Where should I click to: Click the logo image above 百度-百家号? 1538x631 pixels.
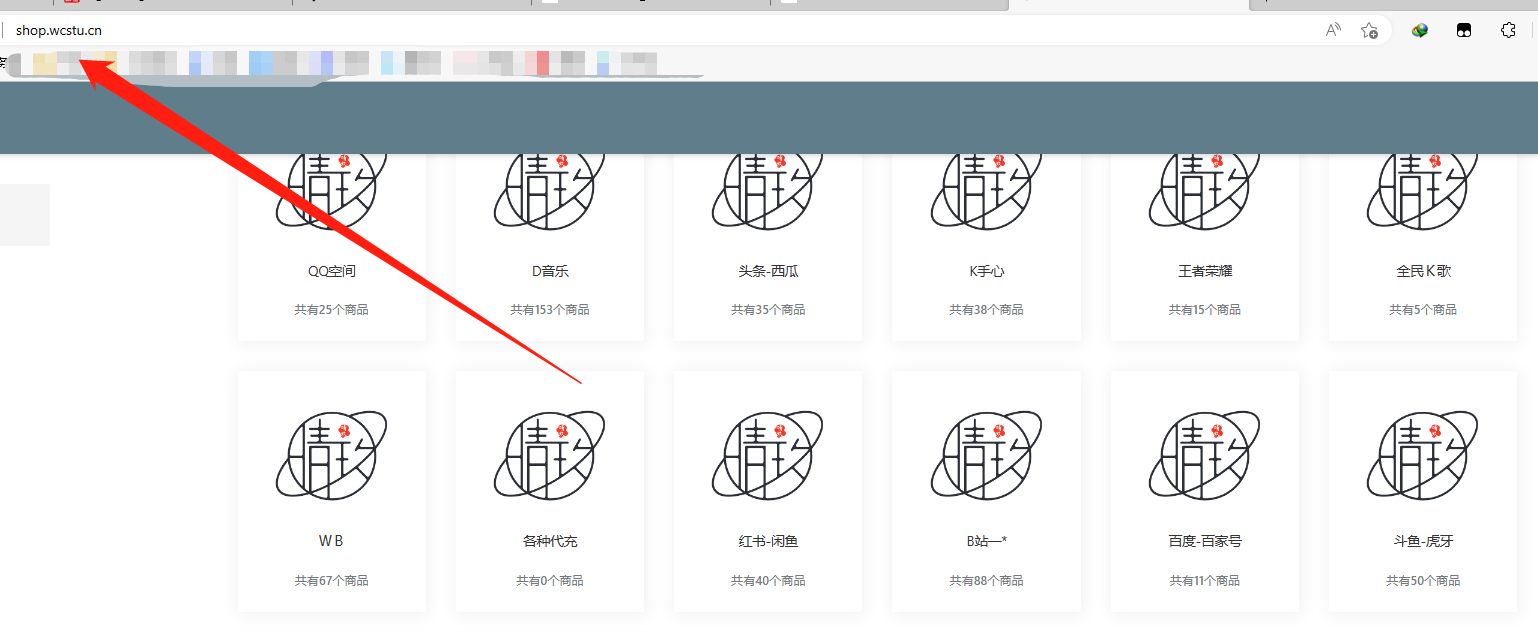point(1205,455)
